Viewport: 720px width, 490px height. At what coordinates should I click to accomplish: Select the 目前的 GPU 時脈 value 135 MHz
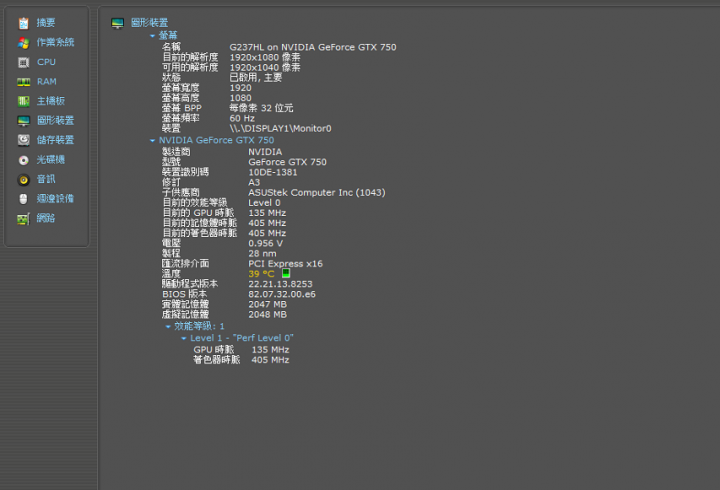point(267,213)
